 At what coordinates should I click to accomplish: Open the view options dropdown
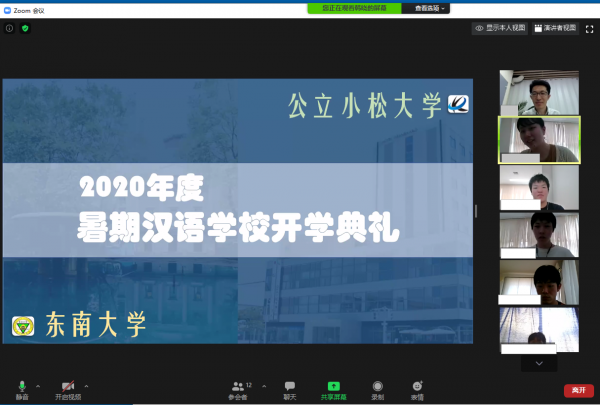[x=426, y=8]
